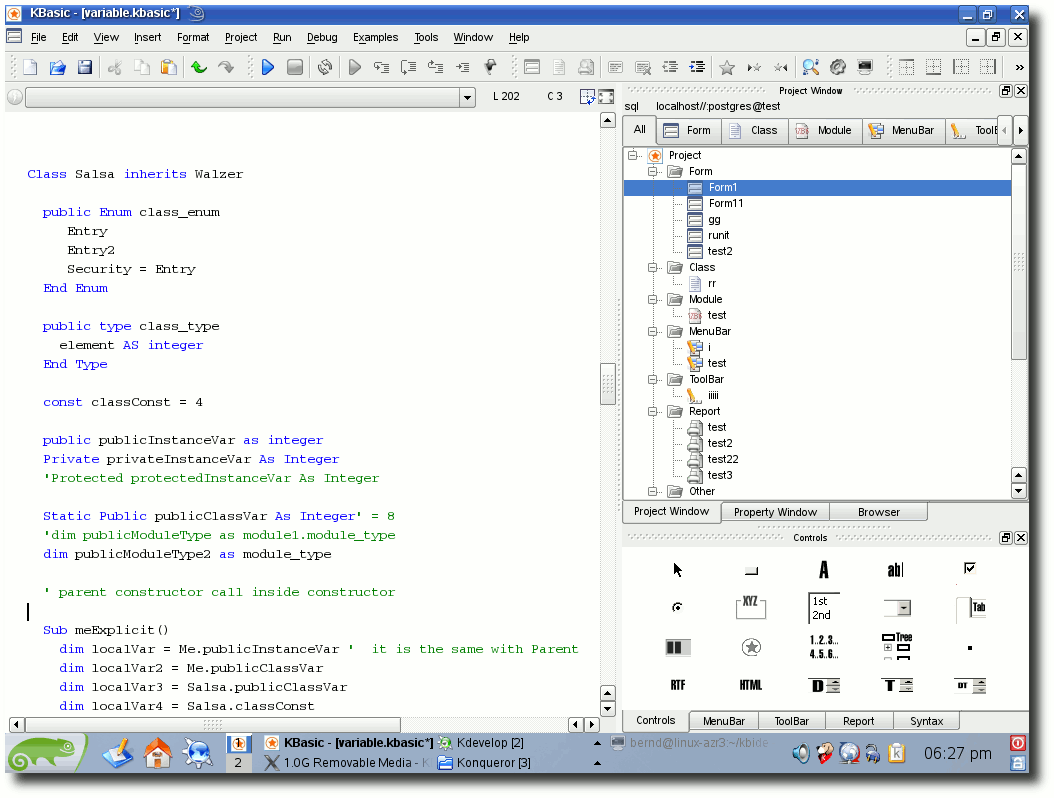Viewport: 1054px width, 798px height.
Task: Click the blue Run play button
Action: (268, 67)
